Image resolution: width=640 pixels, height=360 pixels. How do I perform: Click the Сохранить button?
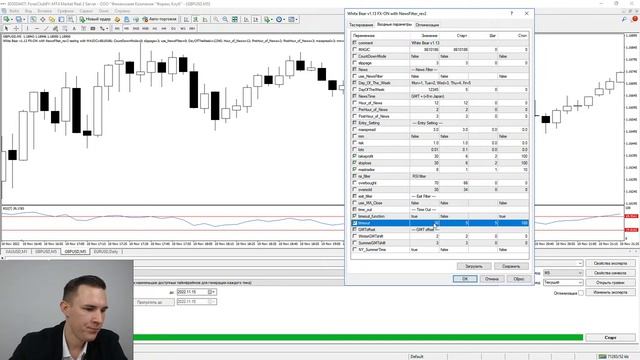pyautogui.click(x=511, y=266)
